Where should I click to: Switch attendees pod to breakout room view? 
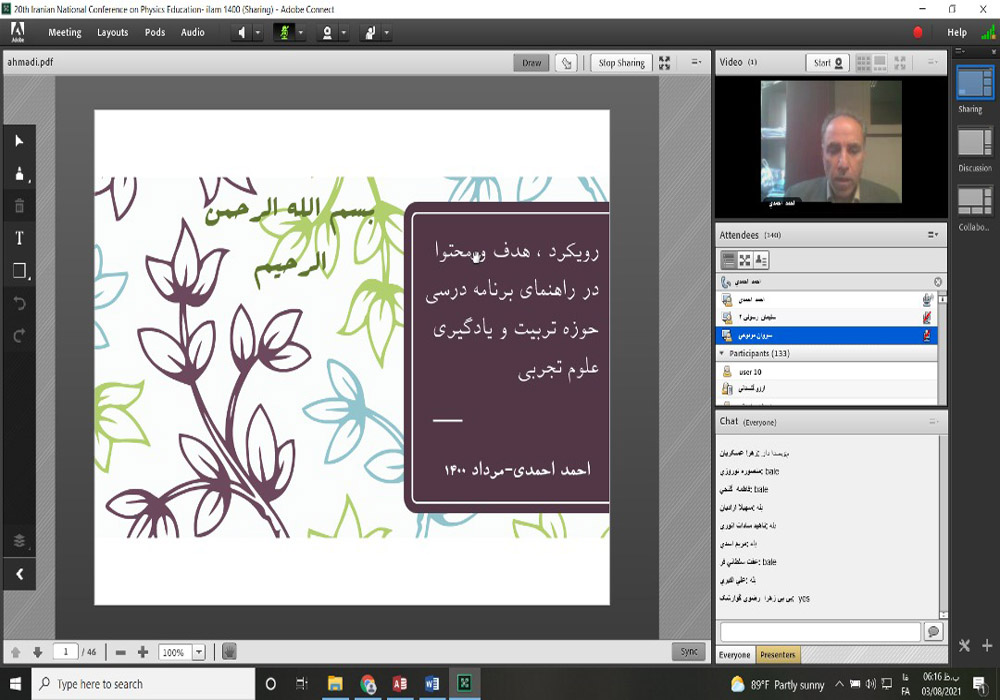pos(745,260)
